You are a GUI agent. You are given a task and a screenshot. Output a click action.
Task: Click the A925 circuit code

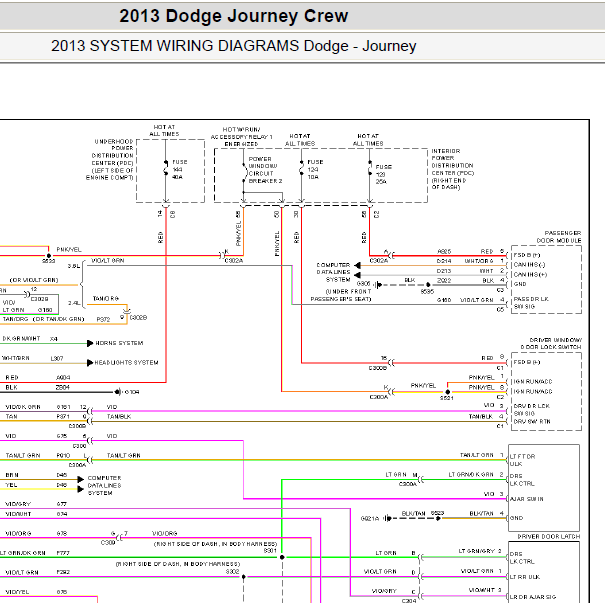pos(444,251)
